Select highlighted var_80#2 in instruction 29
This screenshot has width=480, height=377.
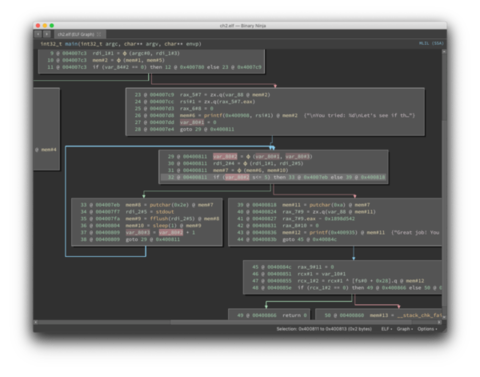[x=225, y=156]
